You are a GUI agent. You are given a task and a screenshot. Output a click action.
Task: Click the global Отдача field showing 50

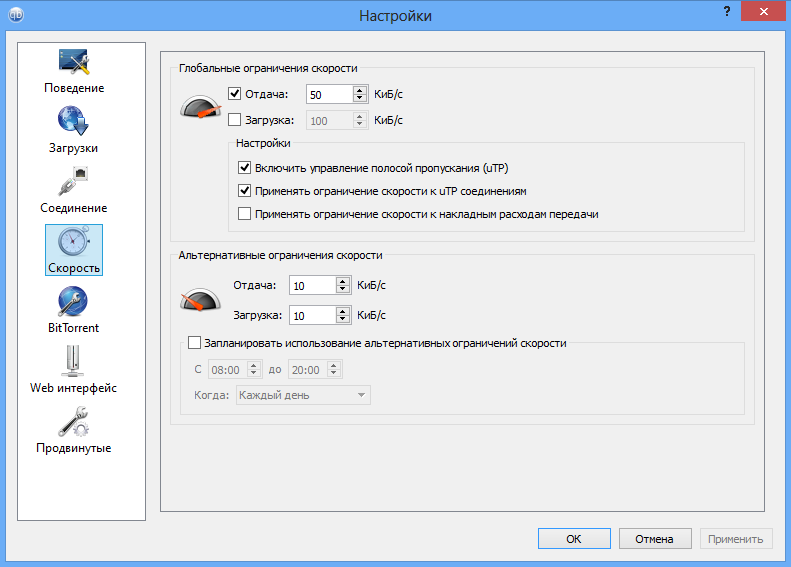[330, 94]
